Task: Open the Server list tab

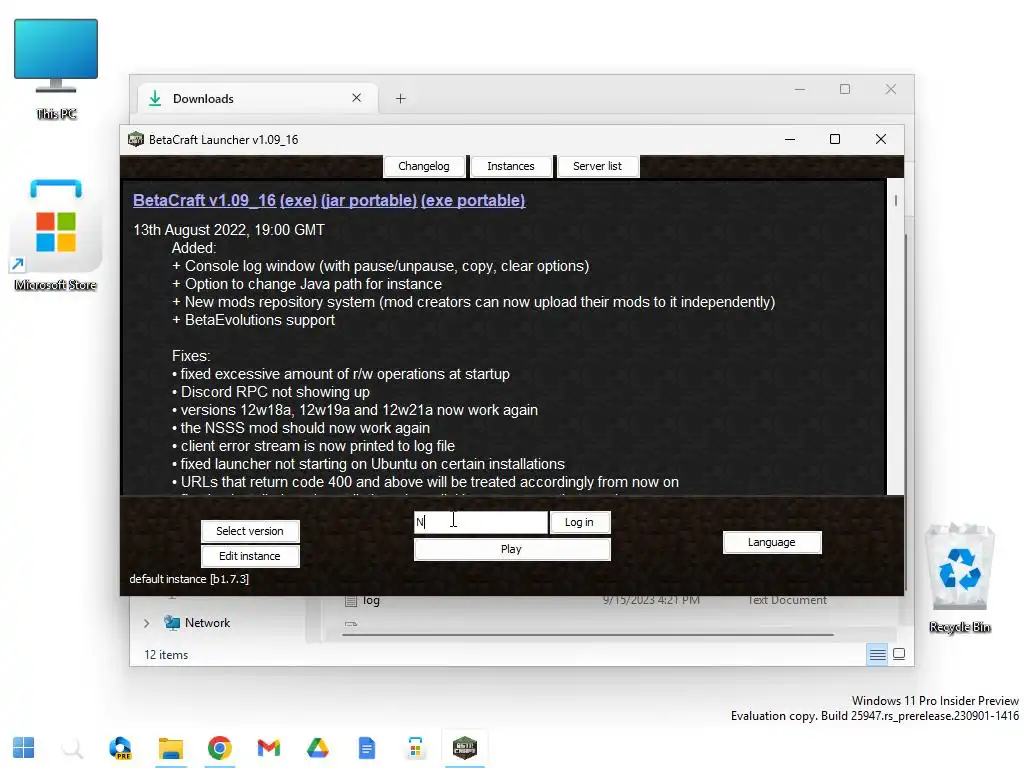Action: 597,166
